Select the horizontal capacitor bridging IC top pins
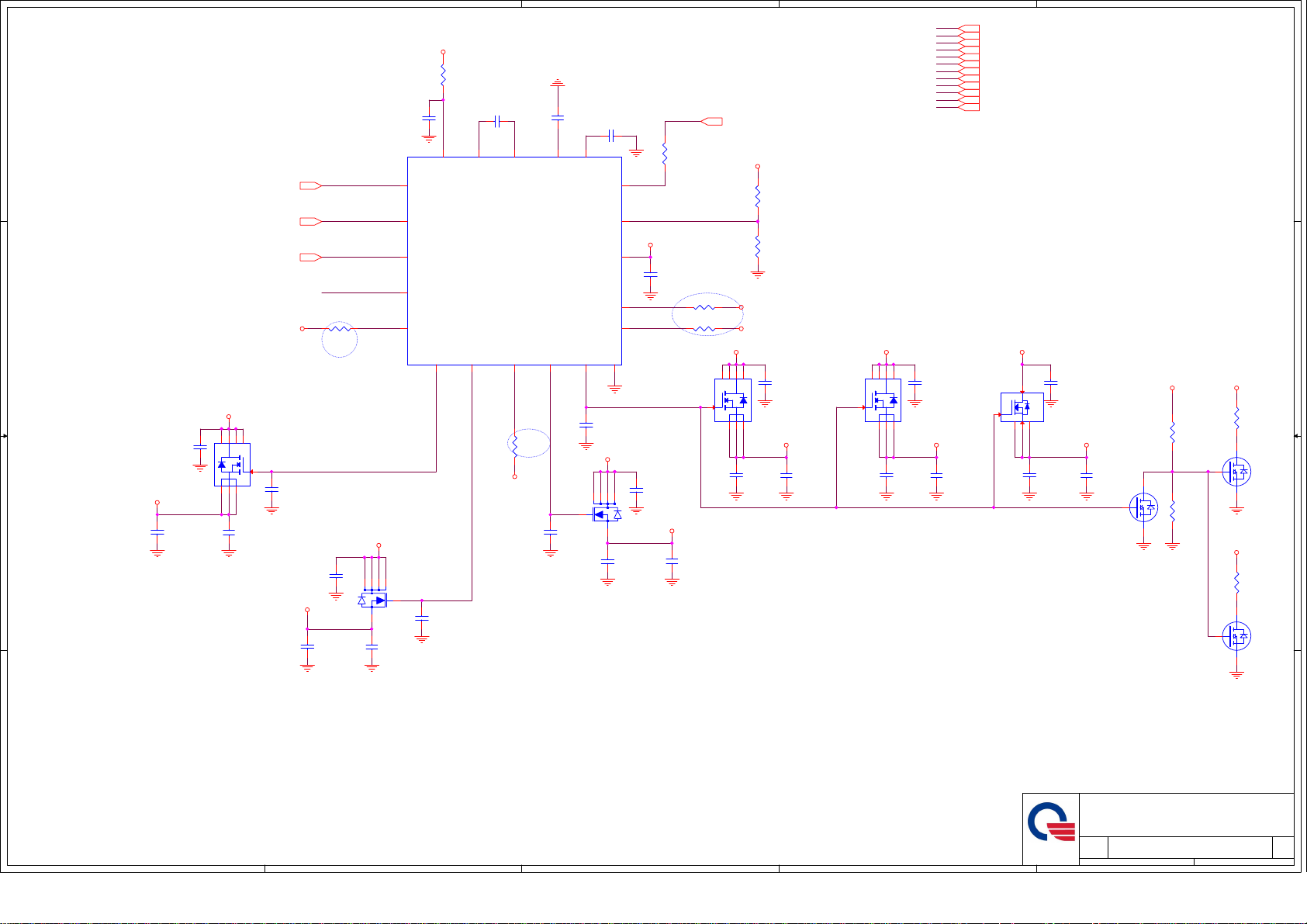The image size is (1307, 924). [497, 121]
